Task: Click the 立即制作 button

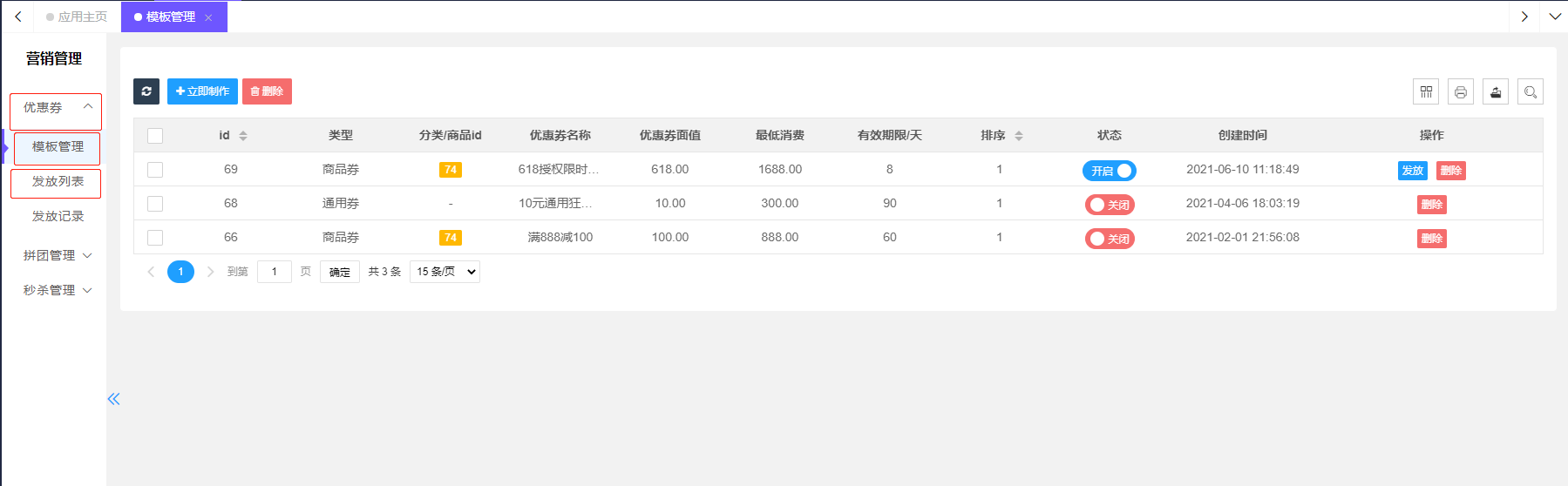Action: point(202,91)
